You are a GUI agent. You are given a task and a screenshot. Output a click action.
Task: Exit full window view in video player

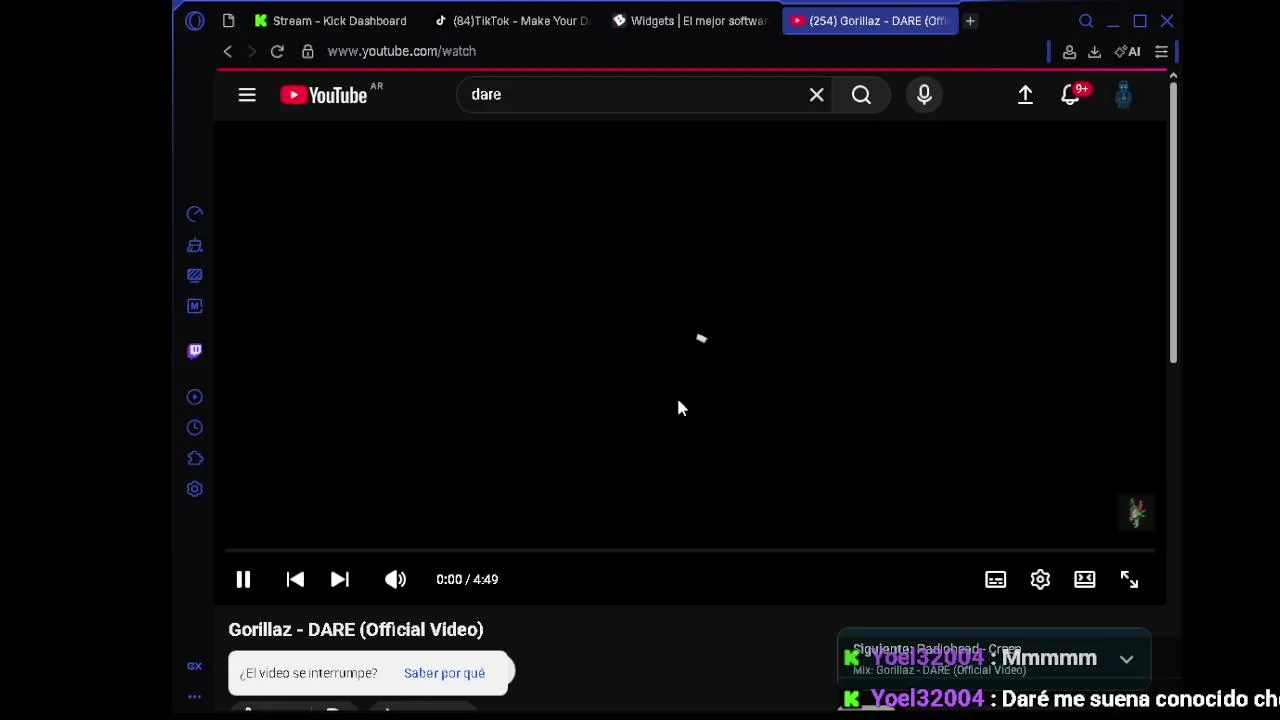point(1129,579)
